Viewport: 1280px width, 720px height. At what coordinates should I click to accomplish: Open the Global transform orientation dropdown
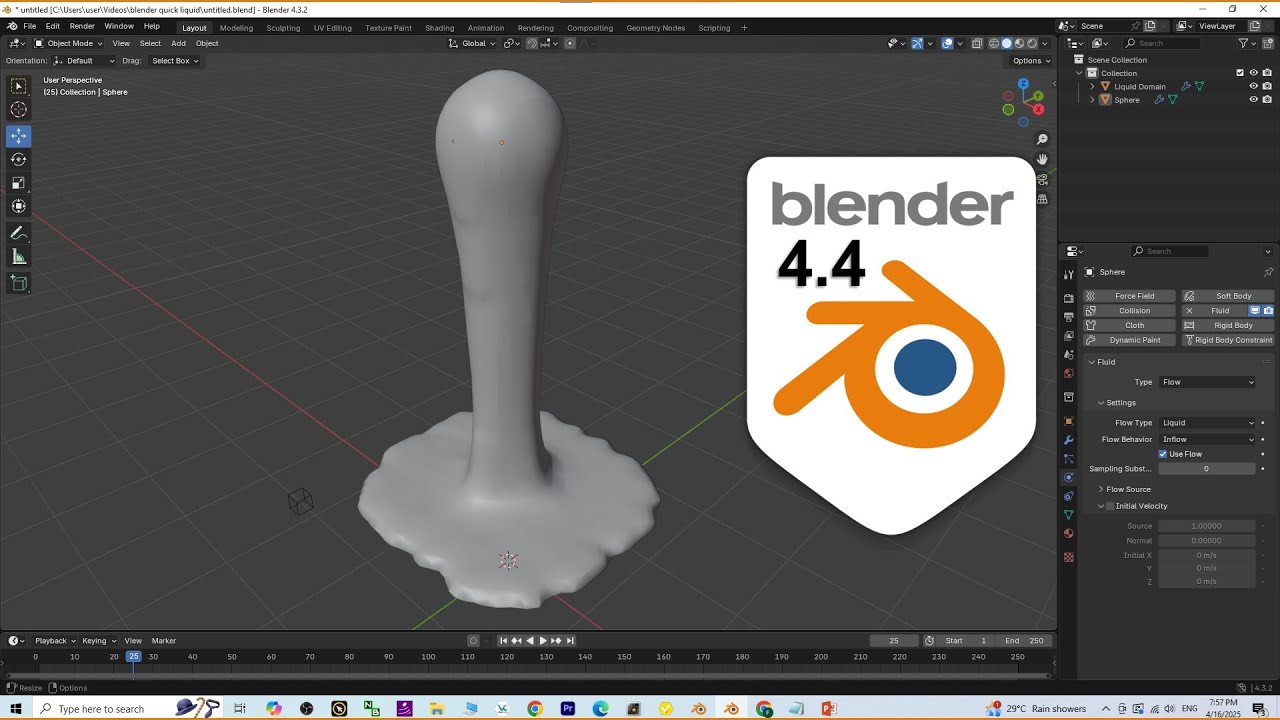click(471, 43)
